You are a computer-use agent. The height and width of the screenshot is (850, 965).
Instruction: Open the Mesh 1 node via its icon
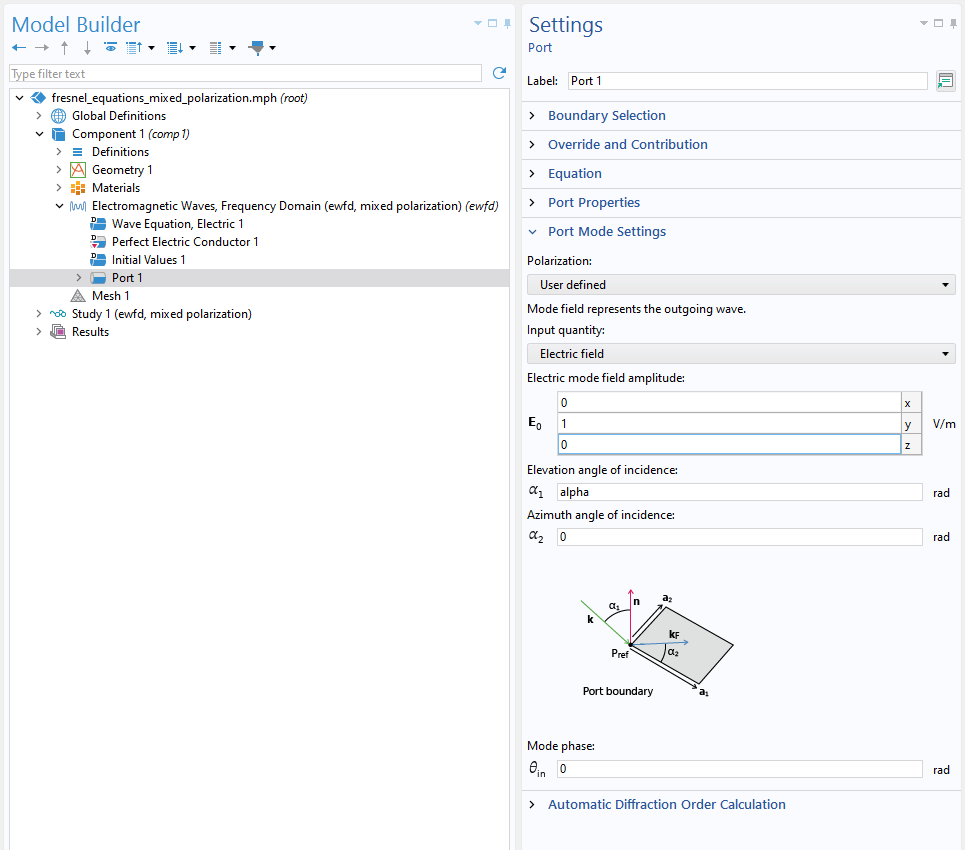[x=78, y=295]
